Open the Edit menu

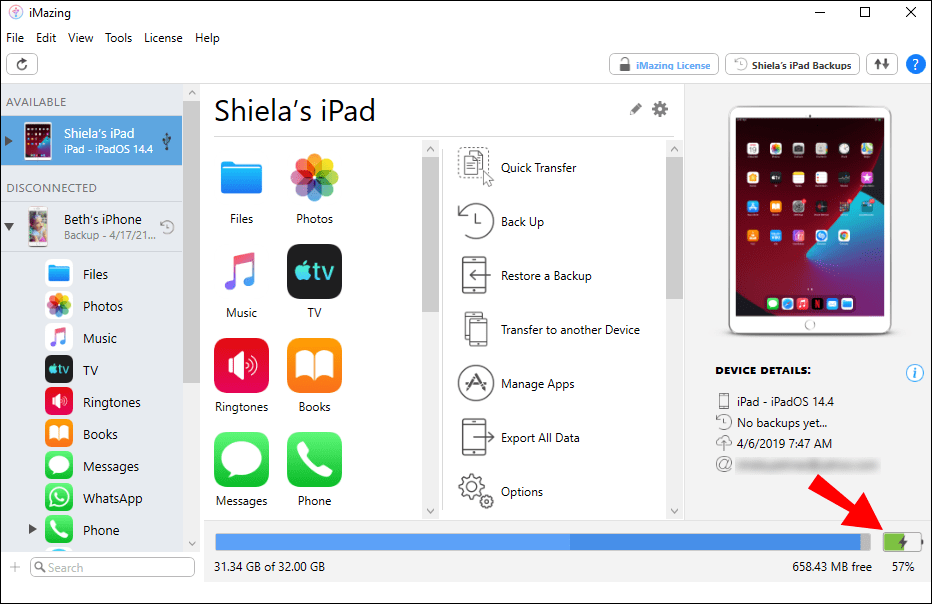pos(46,38)
